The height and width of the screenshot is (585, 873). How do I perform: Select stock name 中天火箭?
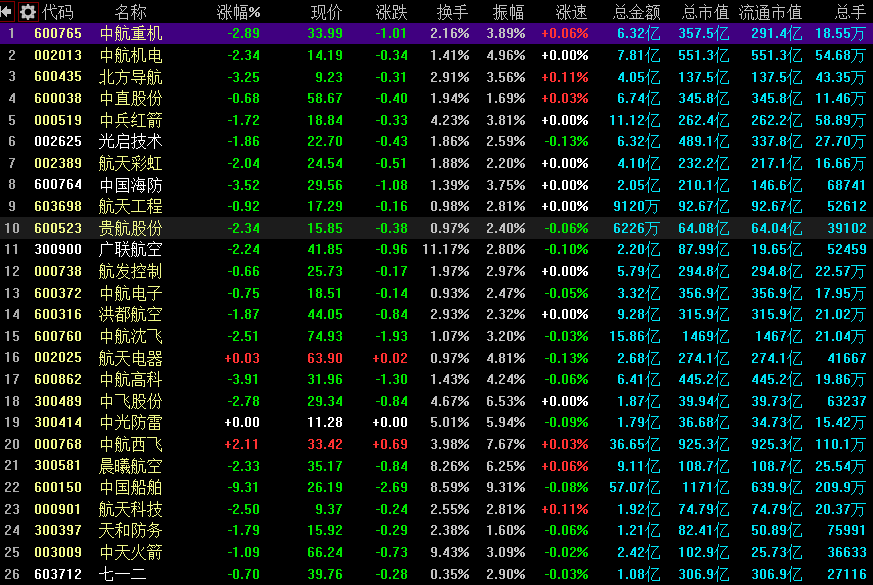click(131, 552)
